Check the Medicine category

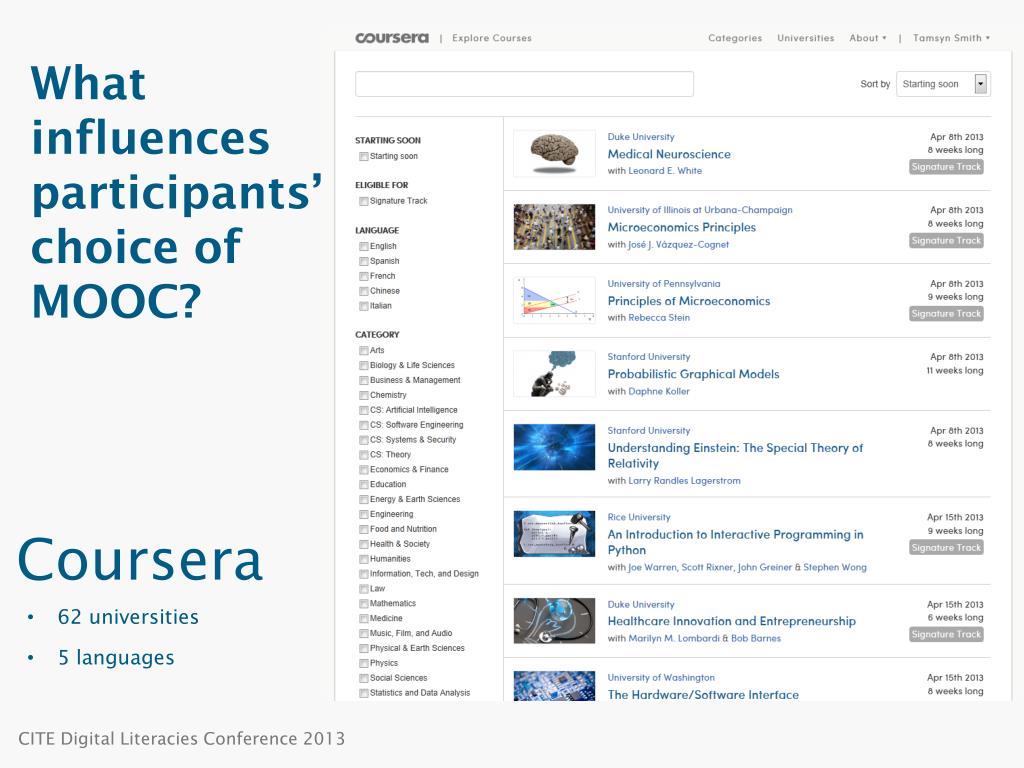click(363, 618)
